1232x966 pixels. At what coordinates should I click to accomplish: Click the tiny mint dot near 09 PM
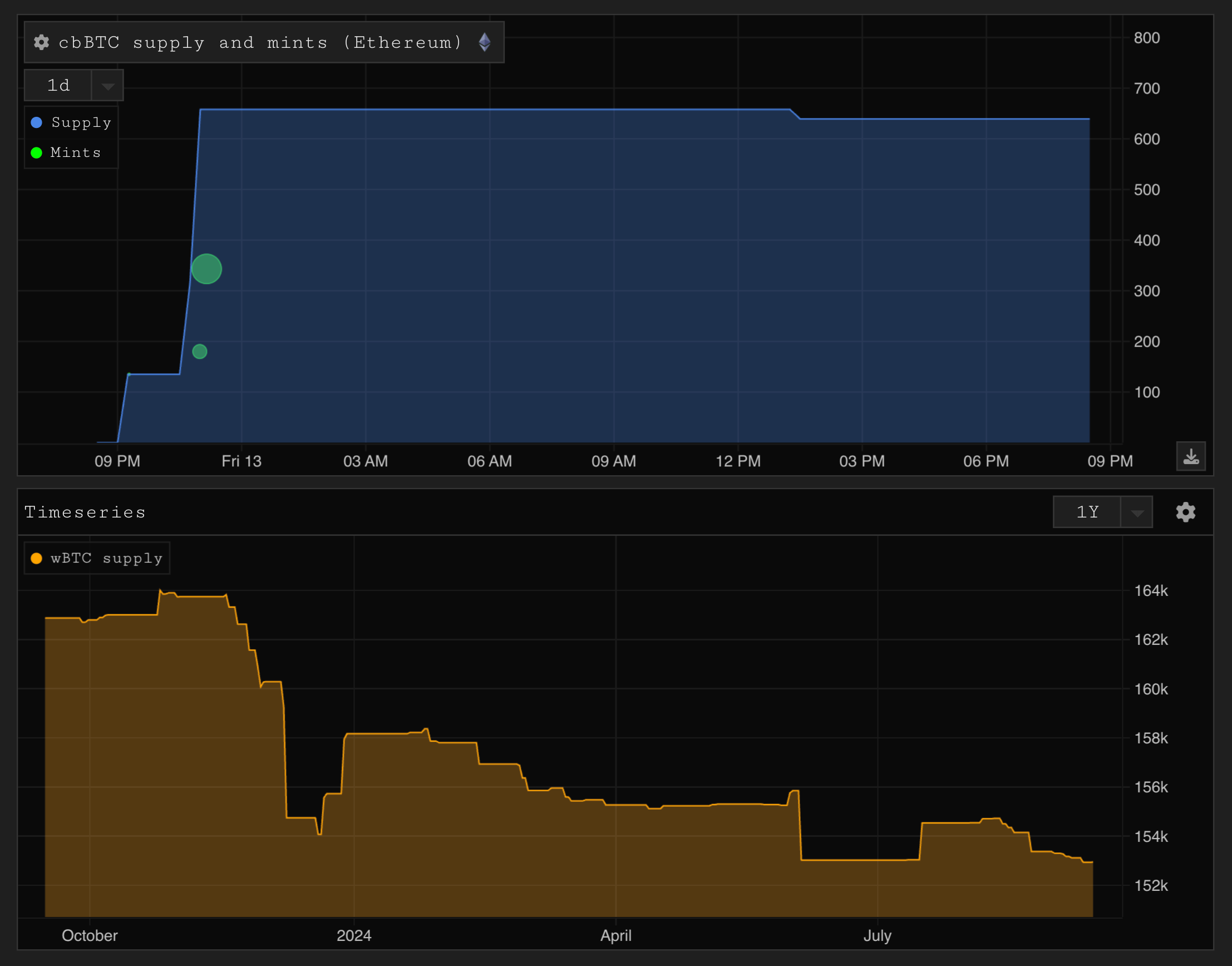(129, 374)
